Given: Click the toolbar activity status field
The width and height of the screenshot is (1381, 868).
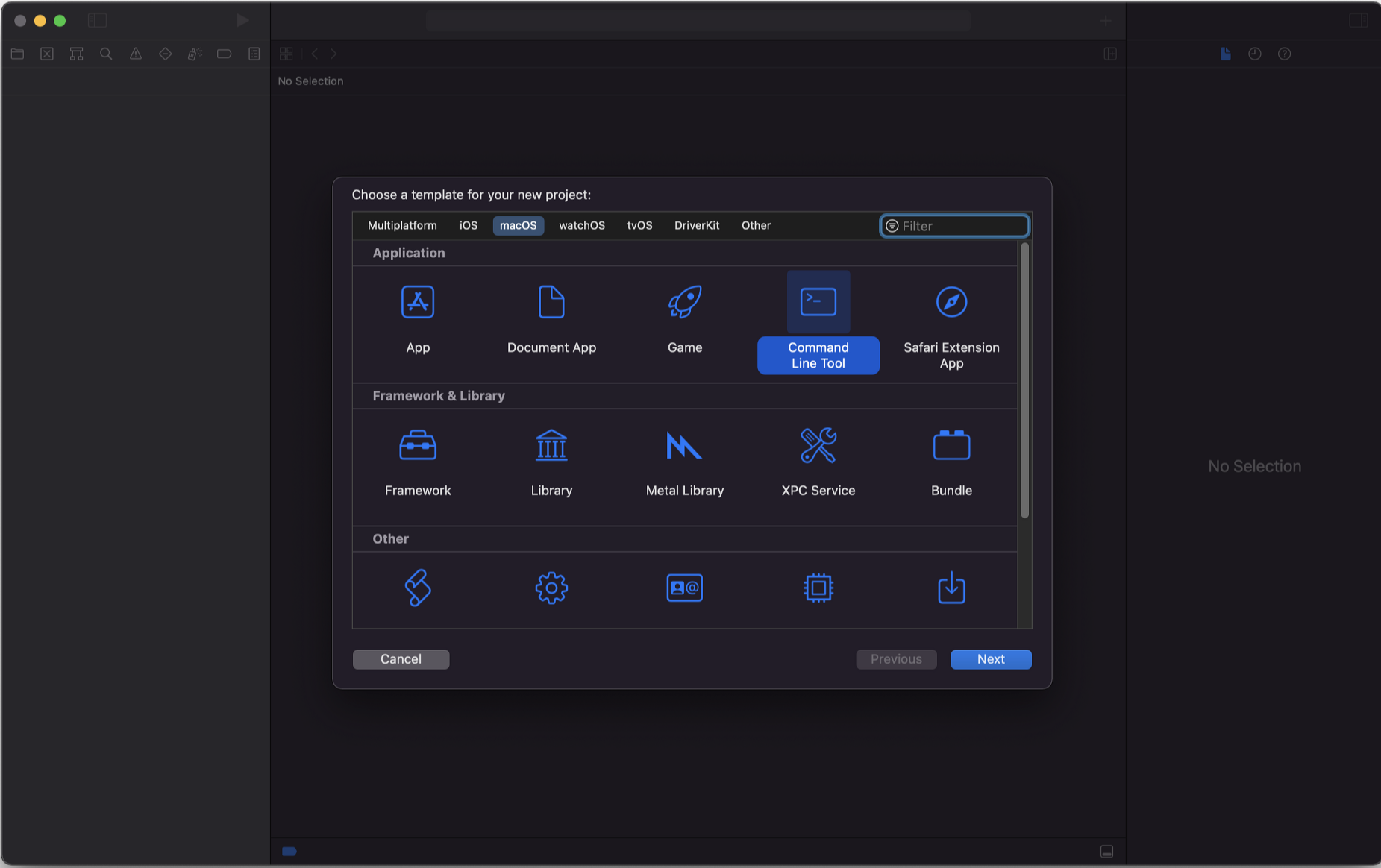Looking at the screenshot, I should point(698,21).
